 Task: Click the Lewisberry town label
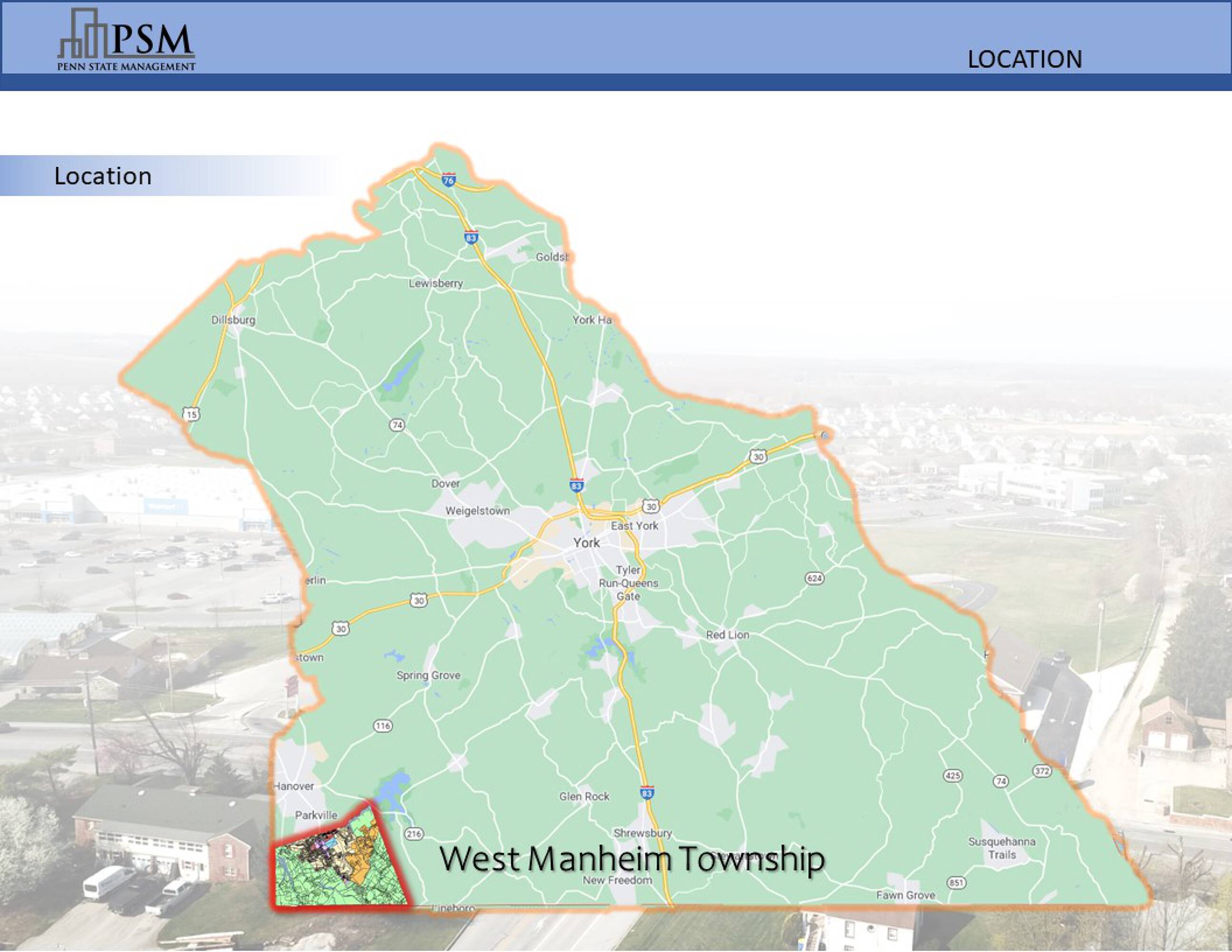(436, 283)
